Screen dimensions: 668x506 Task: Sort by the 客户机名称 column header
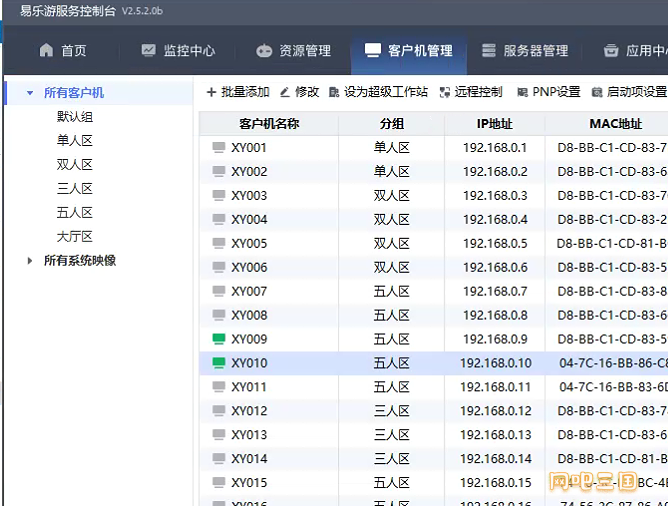(x=269, y=124)
